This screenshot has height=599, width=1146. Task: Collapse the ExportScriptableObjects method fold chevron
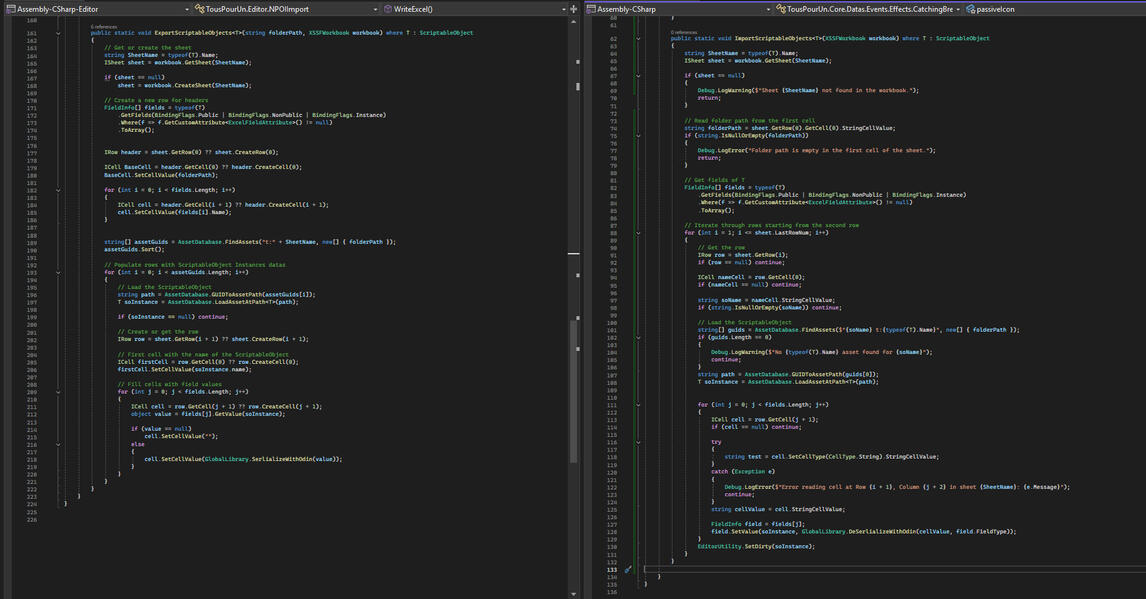[56, 34]
